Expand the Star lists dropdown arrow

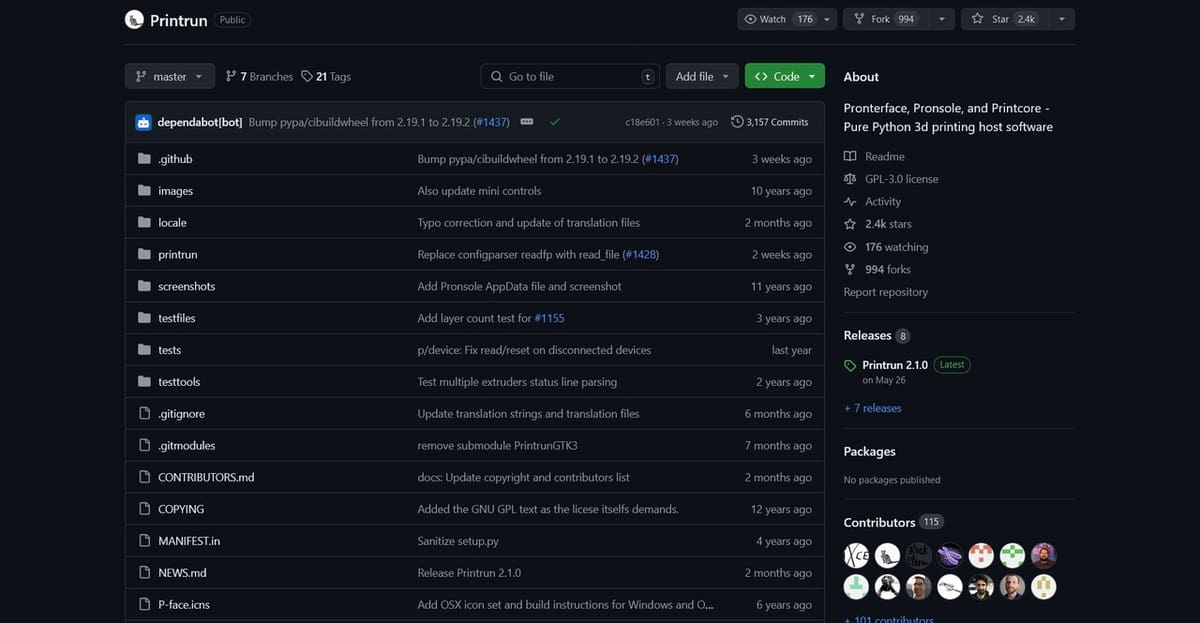coord(1060,19)
